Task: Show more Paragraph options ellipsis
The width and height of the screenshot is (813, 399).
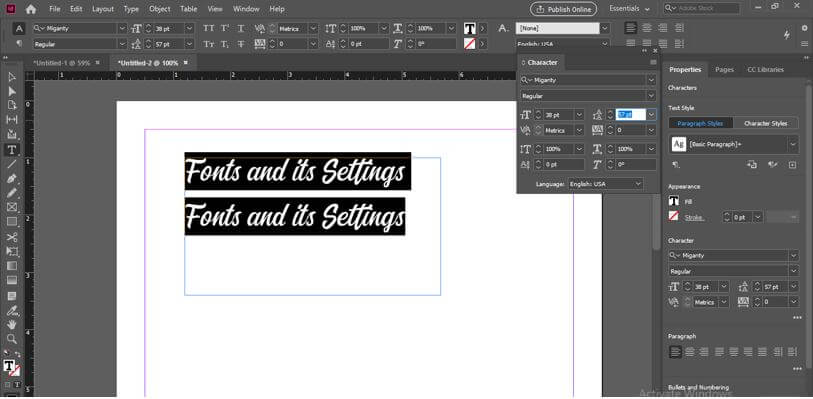Action: (797, 368)
